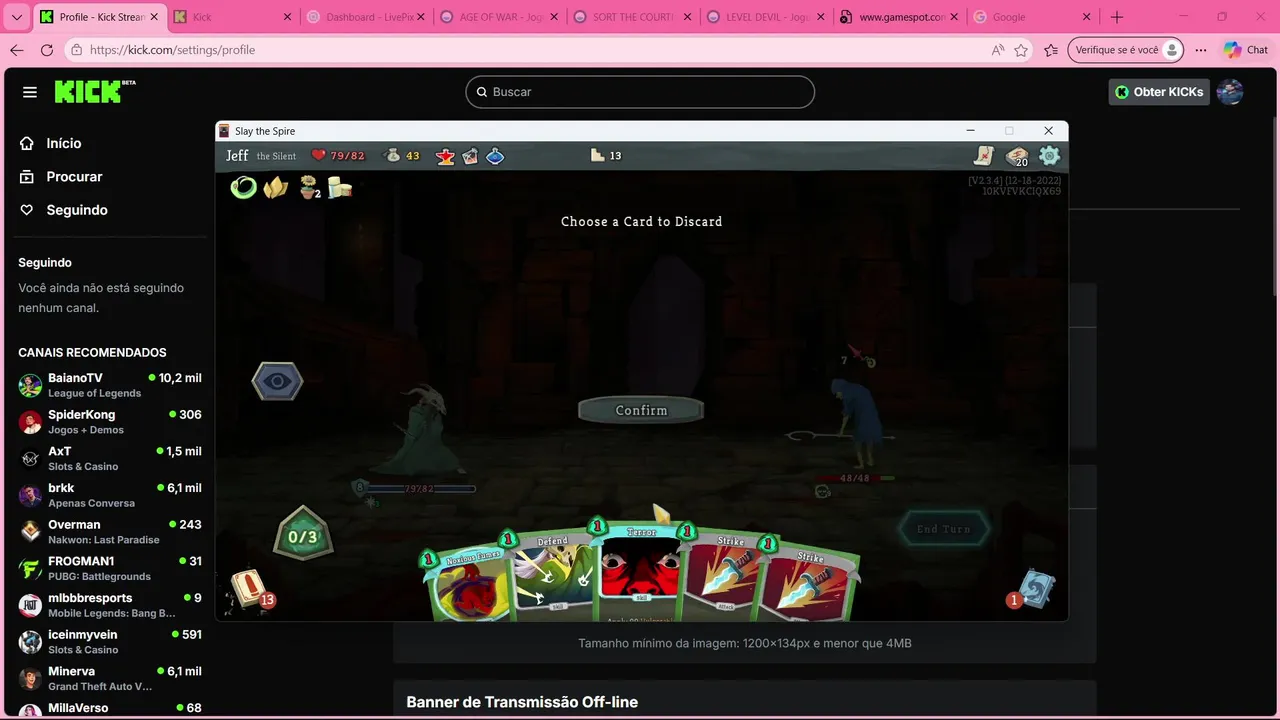Open browser Settings and more menu

tap(1201, 50)
